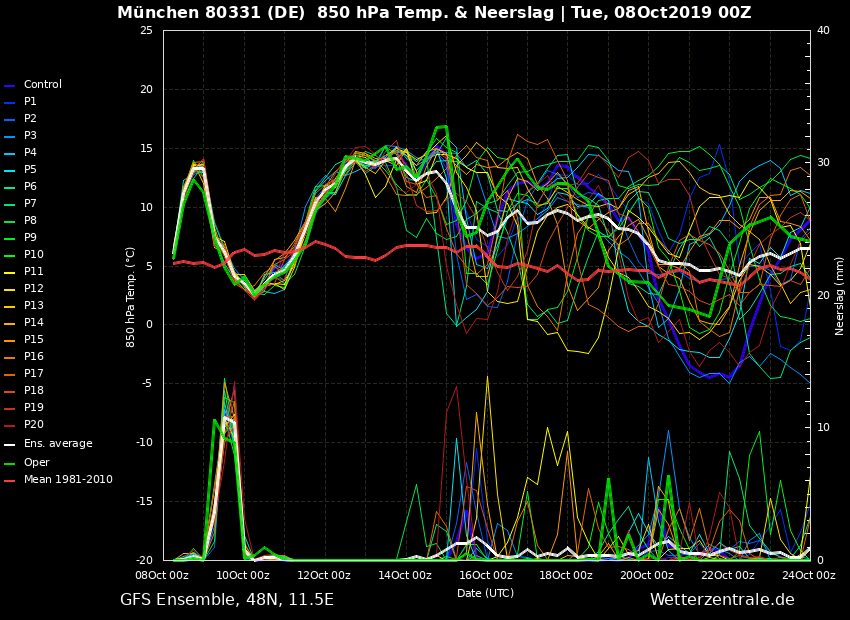Click the 14Oct 00z date tick label
The width and height of the screenshot is (850, 620).
(405, 575)
